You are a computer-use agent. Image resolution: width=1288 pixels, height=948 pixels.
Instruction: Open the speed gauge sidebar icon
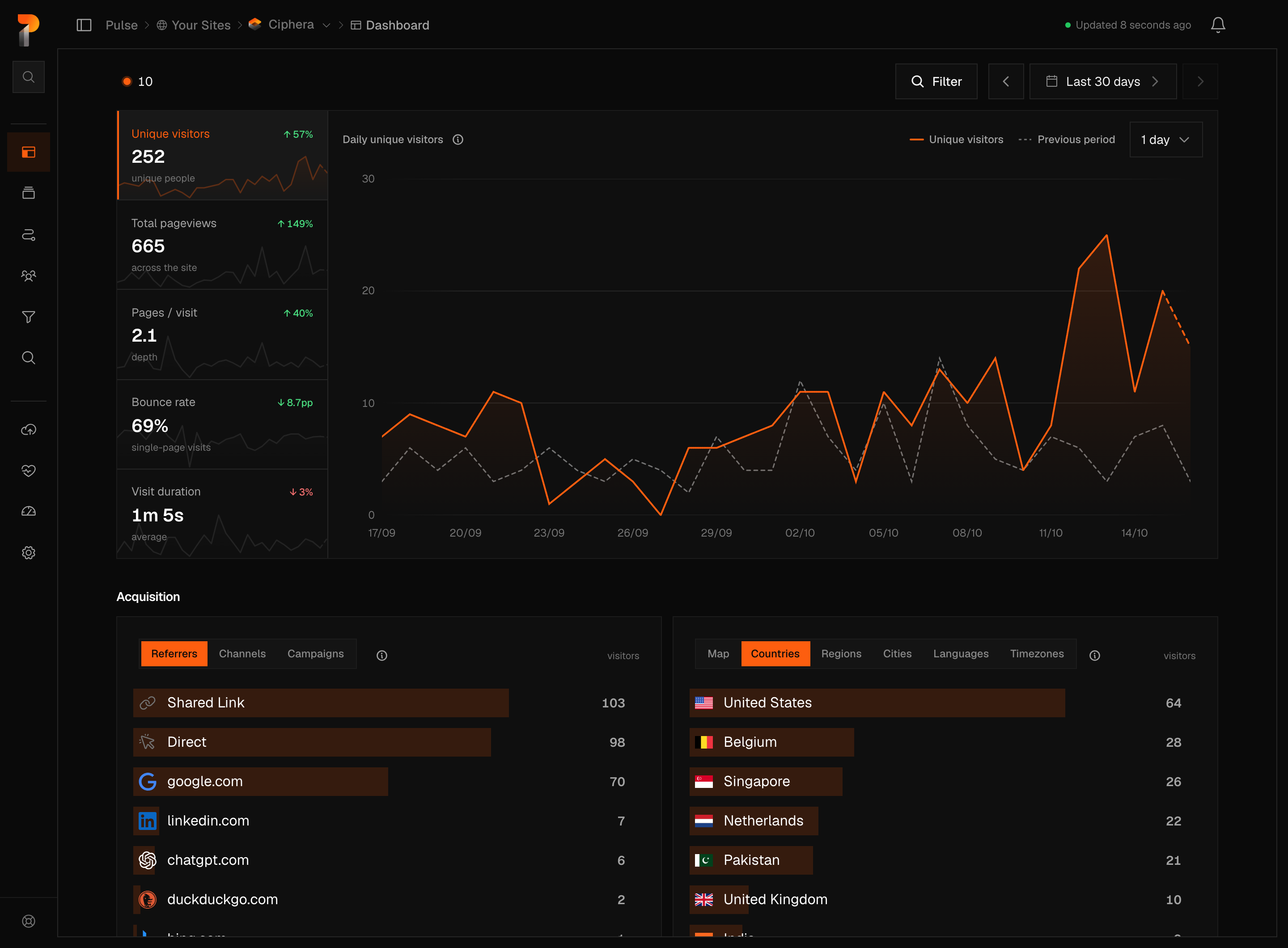click(28, 511)
